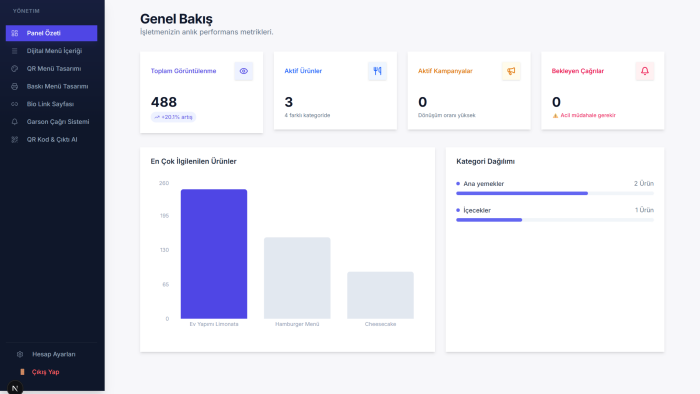The width and height of the screenshot is (700, 394).
Task: Click the Ev Yapımı Limonata chart bar
Action: pos(214,254)
